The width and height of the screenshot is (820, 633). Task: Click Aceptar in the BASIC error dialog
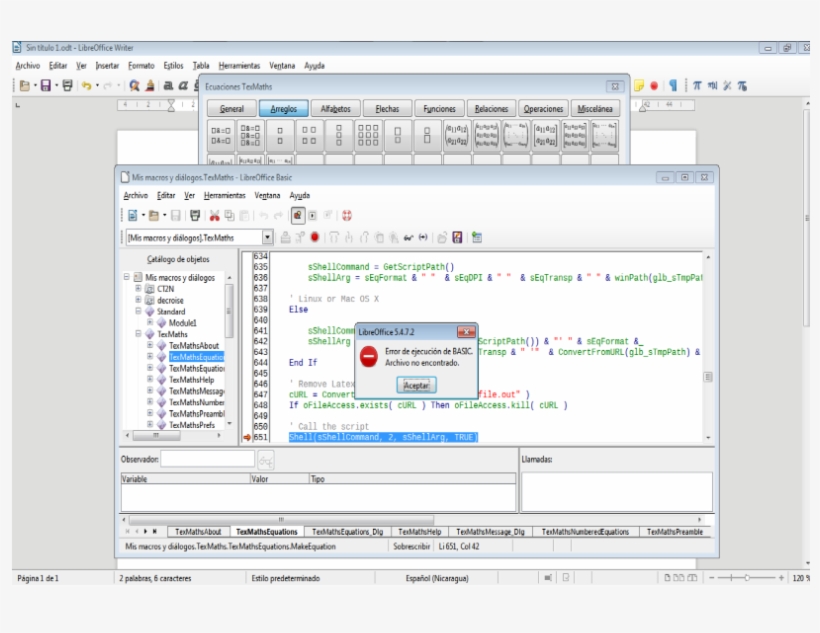tap(415, 384)
